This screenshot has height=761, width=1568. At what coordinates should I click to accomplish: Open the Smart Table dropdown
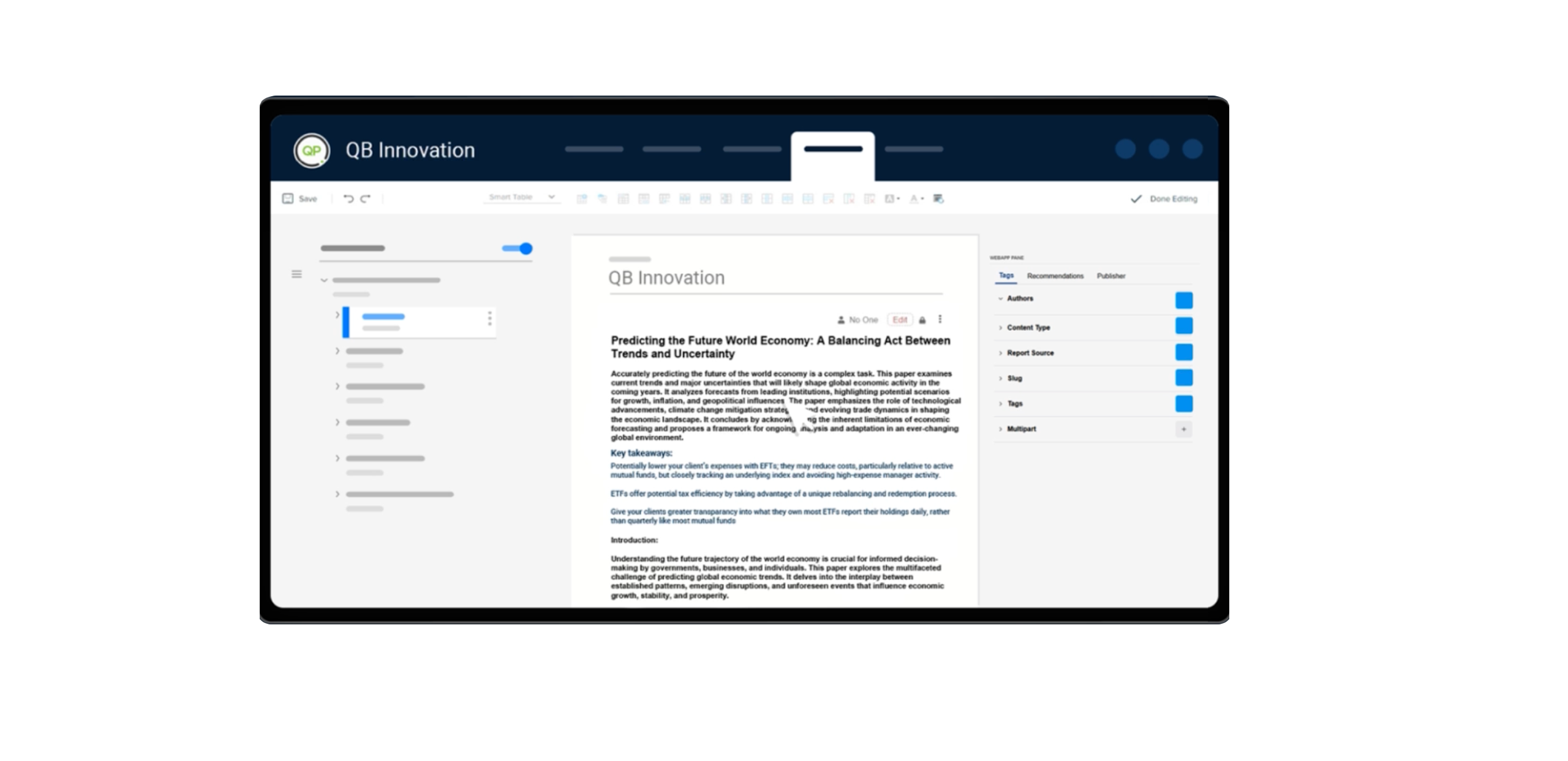click(521, 197)
